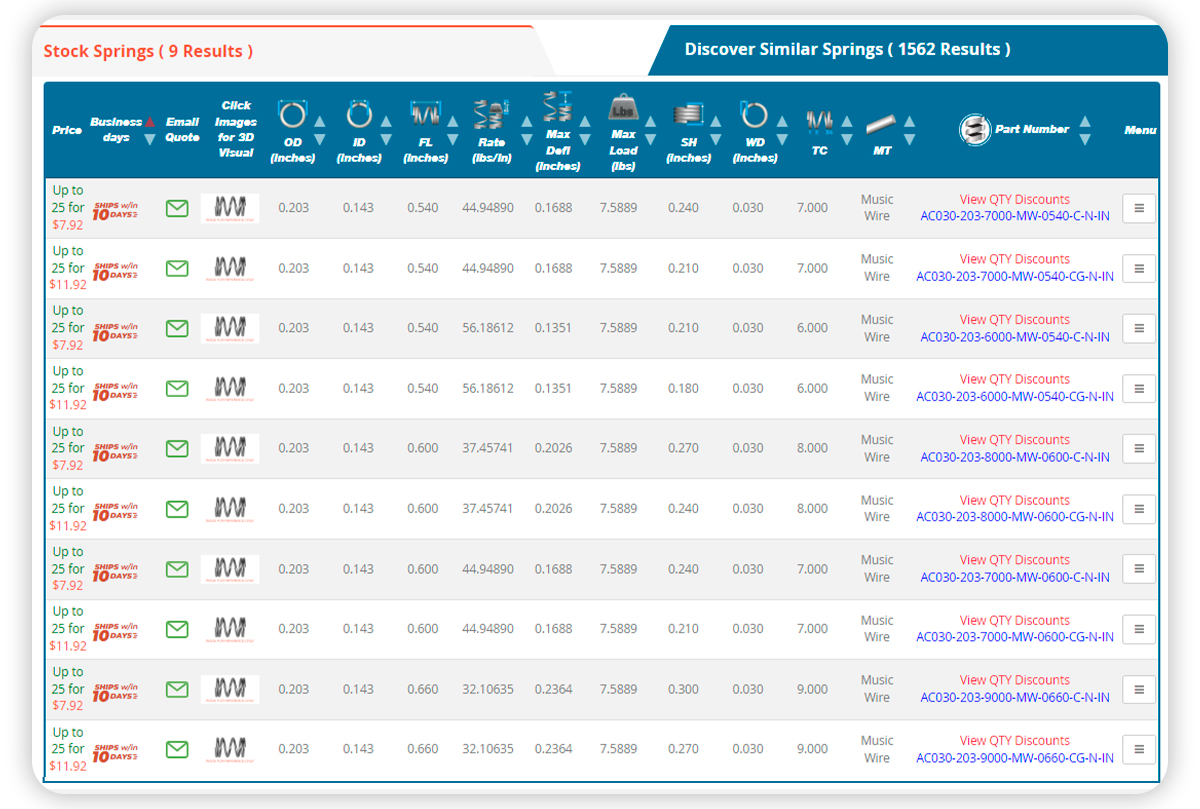The height and width of the screenshot is (809, 1200).
Task: Click part number AC030-203-7000-MW-0540-C-N-IN
Action: click(x=1015, y=214)
